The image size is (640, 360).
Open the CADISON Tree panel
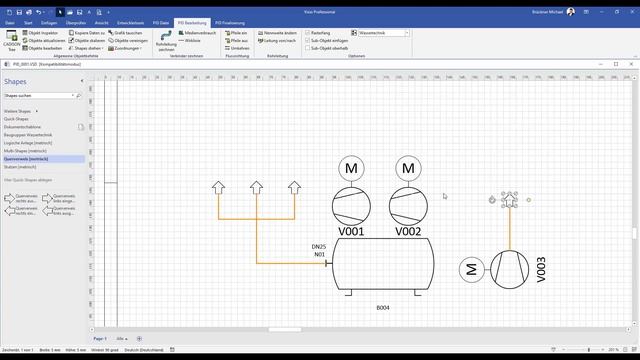tap(11, 41)
